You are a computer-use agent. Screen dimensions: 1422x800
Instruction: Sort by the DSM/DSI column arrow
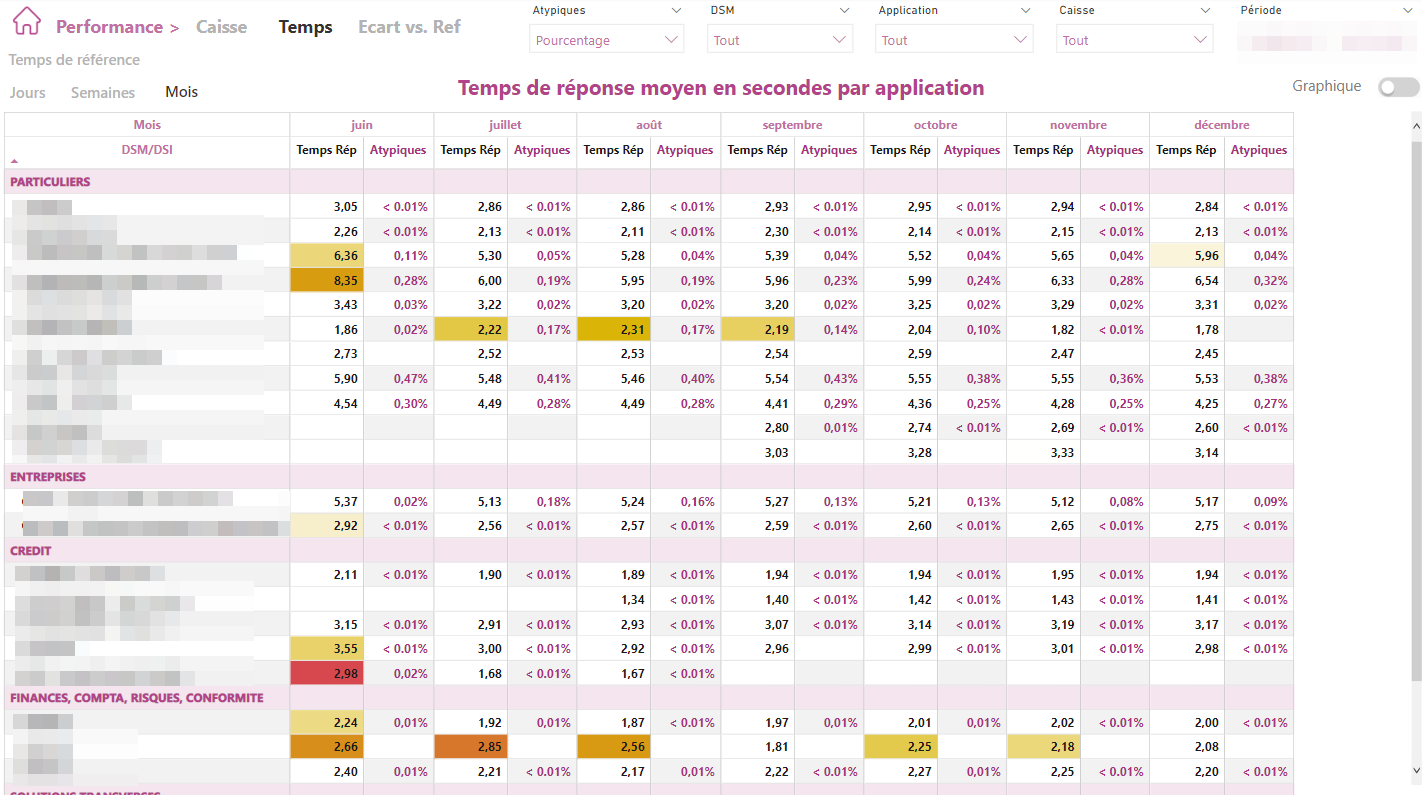(x=14, y=161)
